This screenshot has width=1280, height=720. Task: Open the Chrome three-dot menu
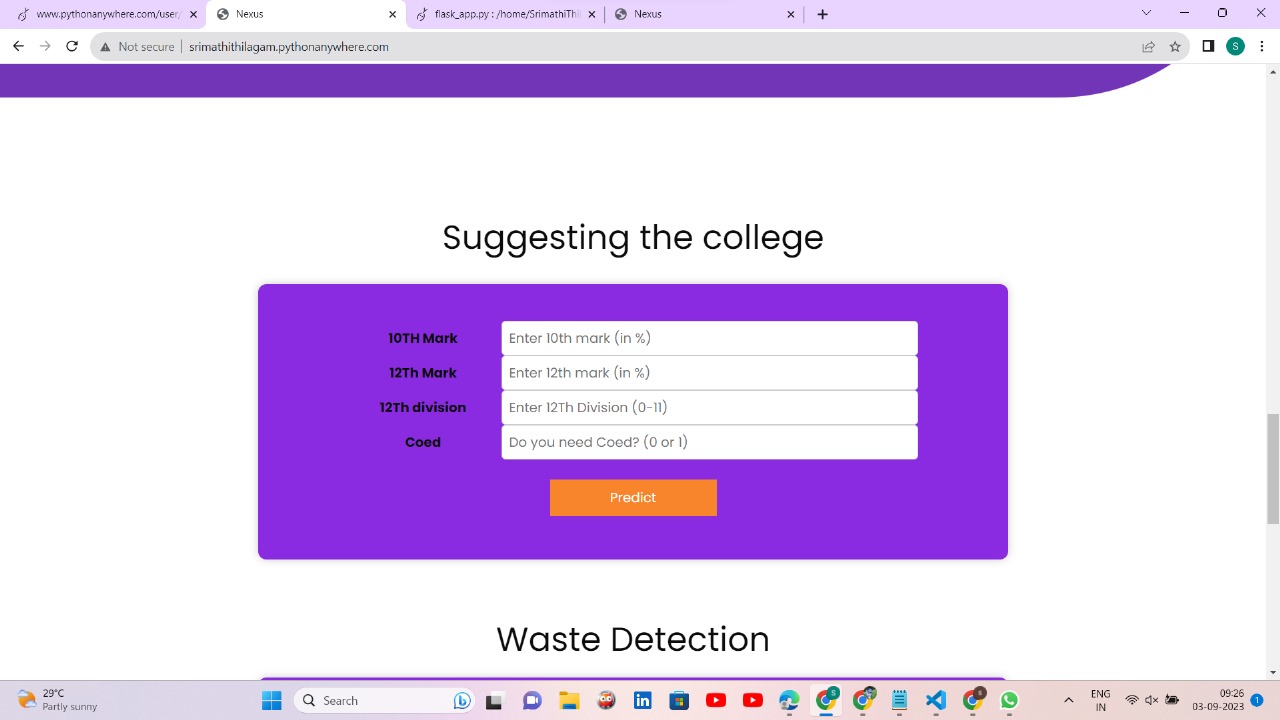1262,46
